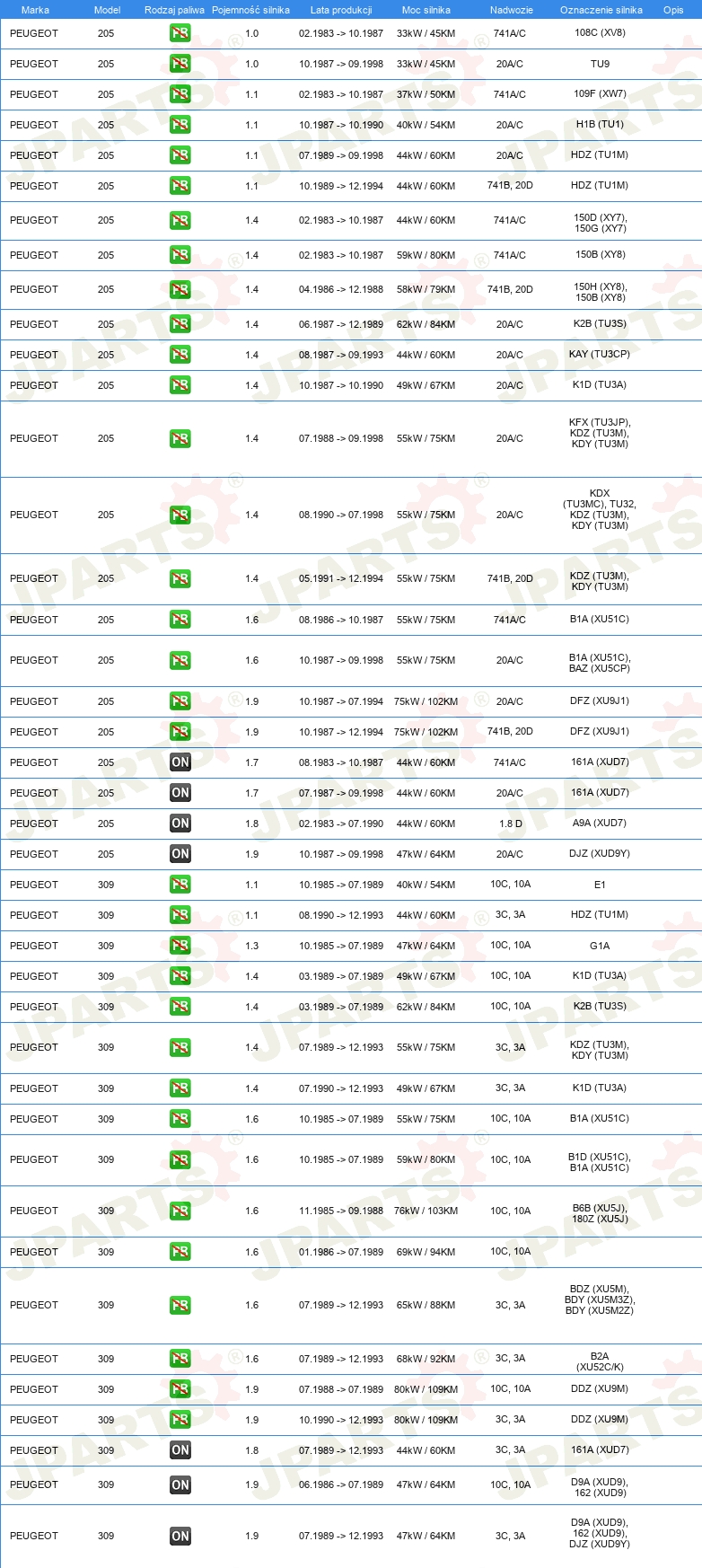Viewport: 702px width, 1568px height.
Task: Click the KAY (TU3CP) engine code
Action: point(600,354)
